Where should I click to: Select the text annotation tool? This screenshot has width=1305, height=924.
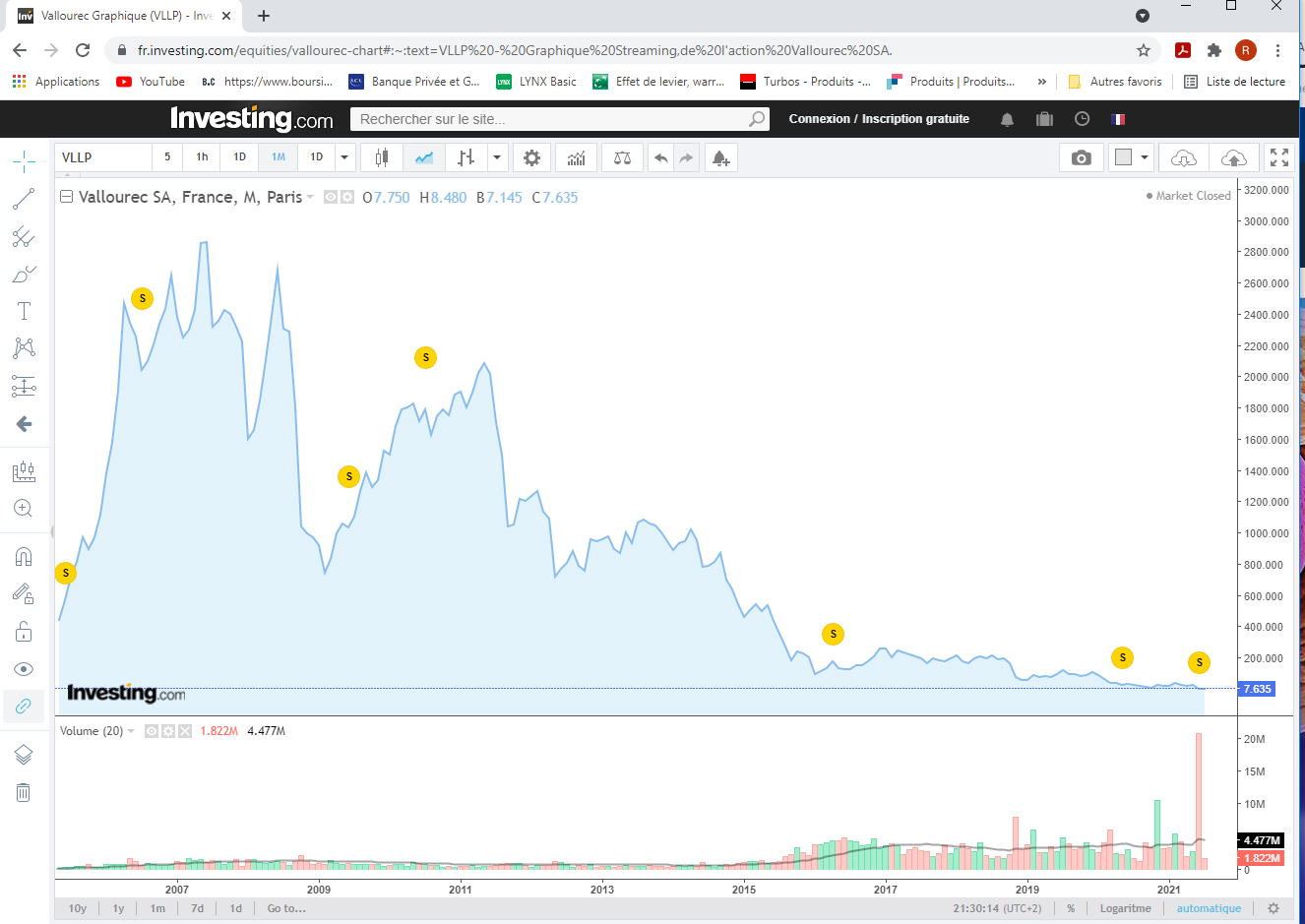click(x=24, y=311)
